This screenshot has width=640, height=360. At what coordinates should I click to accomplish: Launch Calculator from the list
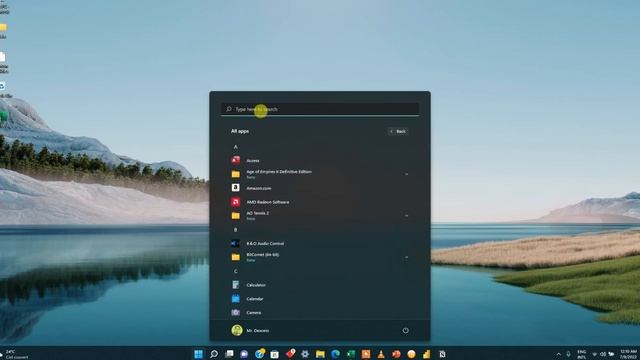point(256,285)
